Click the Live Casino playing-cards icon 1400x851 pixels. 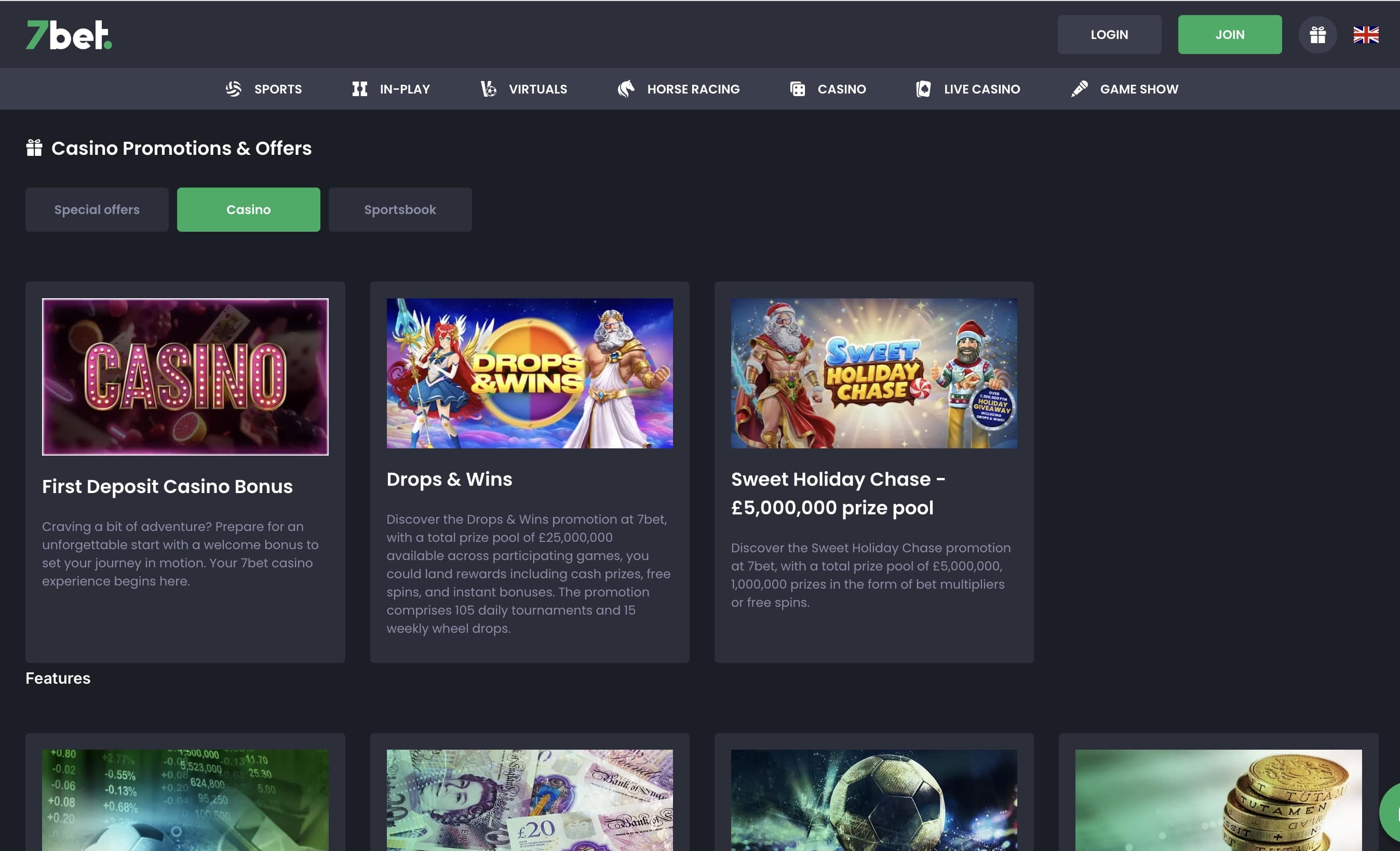(923, 89)
